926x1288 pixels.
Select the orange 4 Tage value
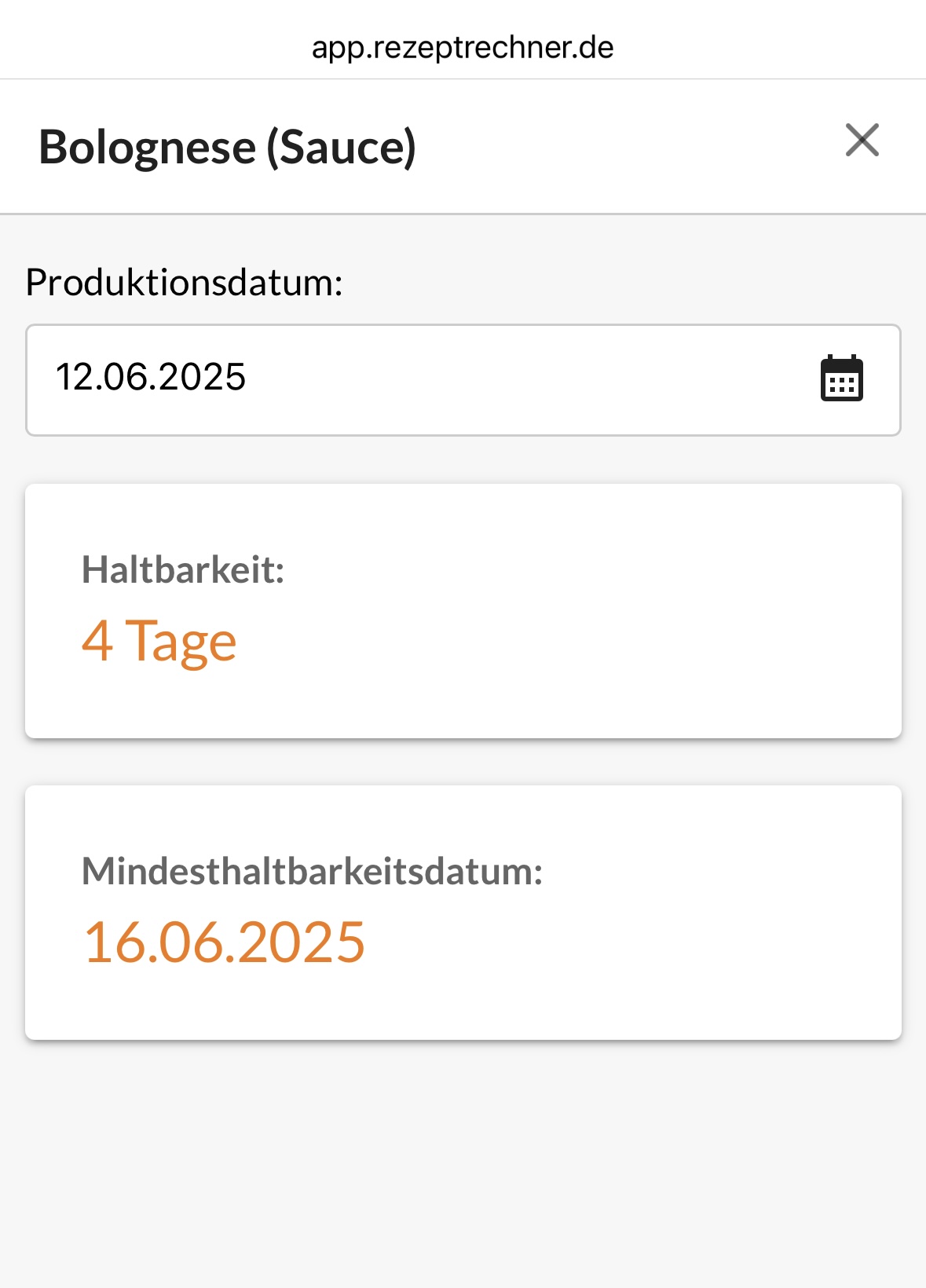159,642
